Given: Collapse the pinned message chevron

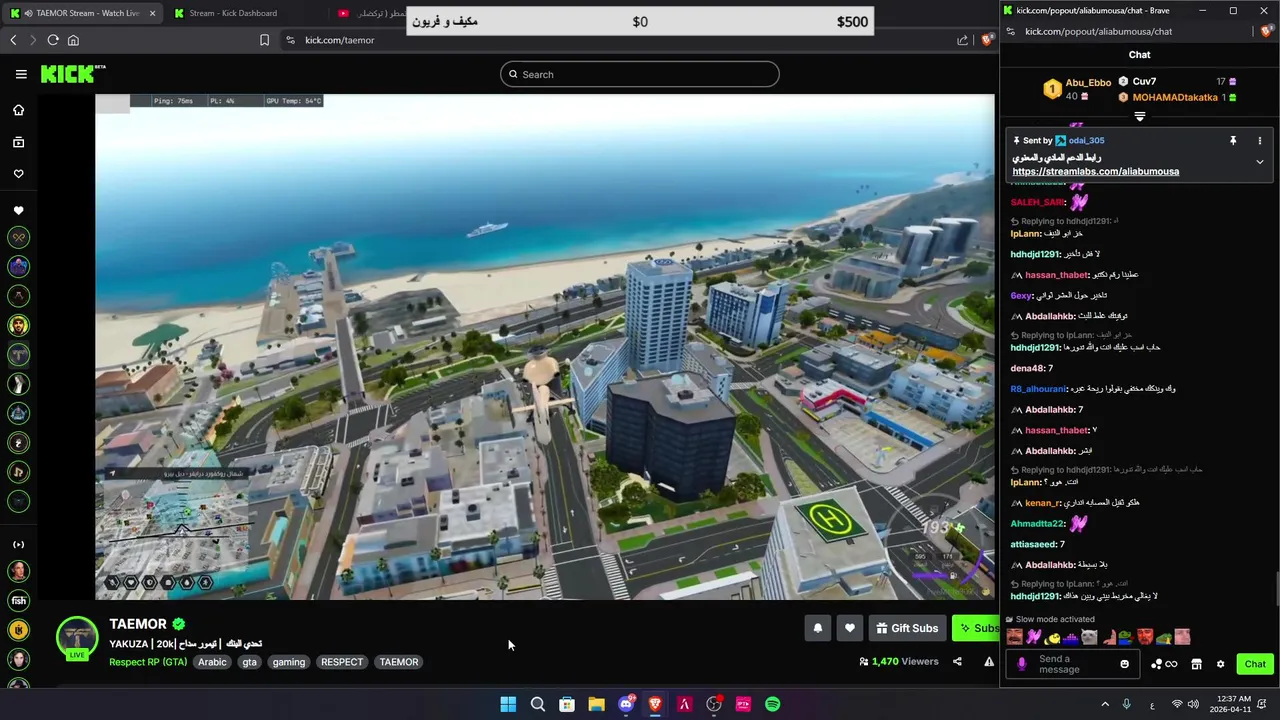Looking at the screenshot, I should pyautogui.click(x=1259, y=162).
